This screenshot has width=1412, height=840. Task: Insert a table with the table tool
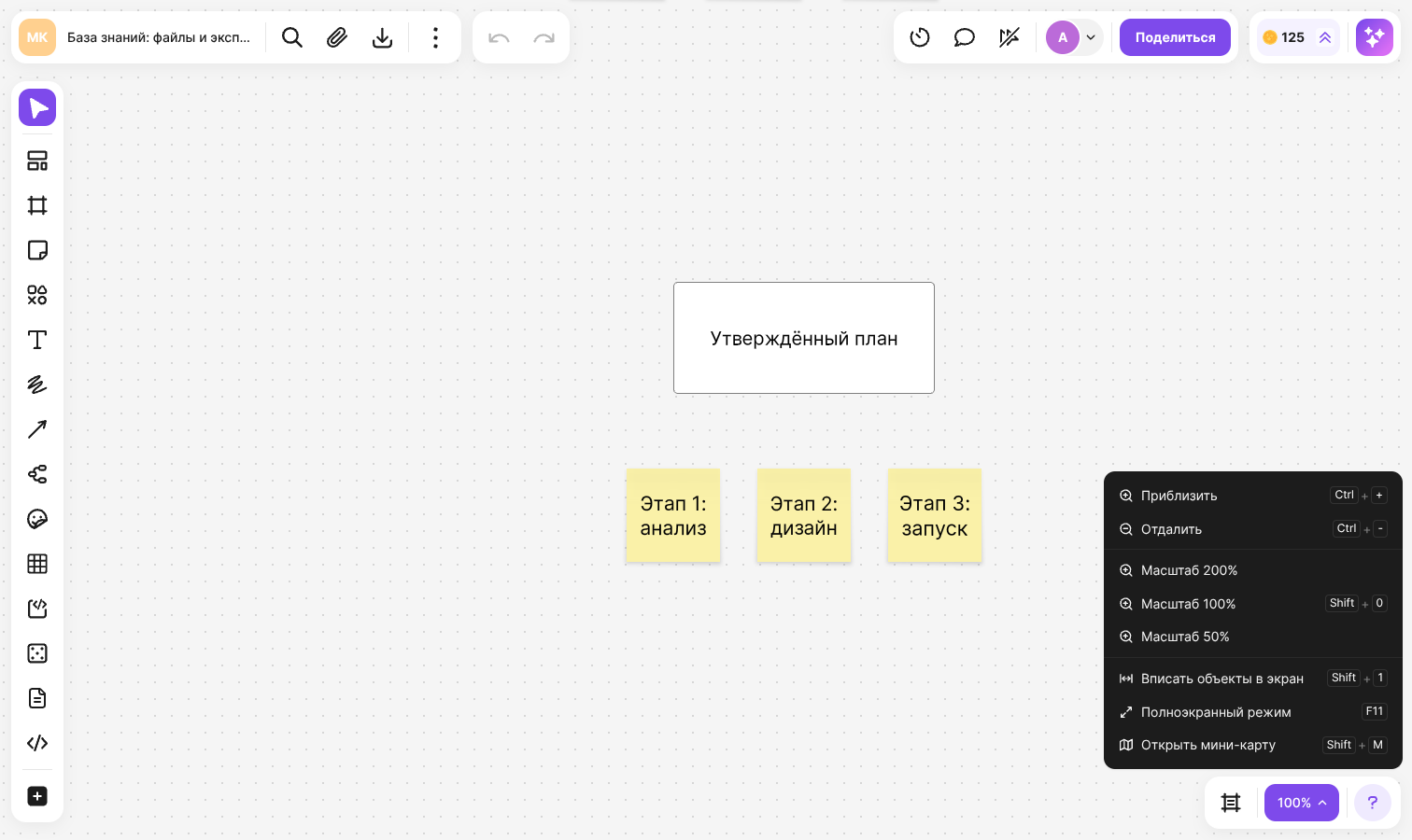pyautogui.click(x=37, y=564)
